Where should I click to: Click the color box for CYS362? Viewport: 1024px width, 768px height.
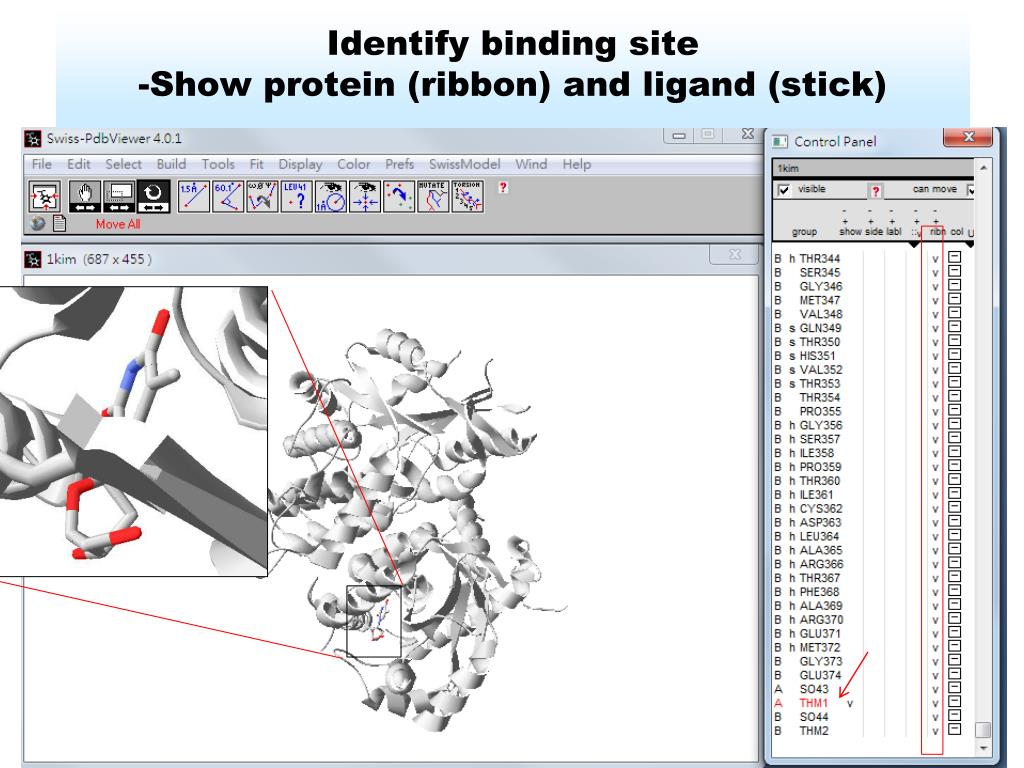point(954,508)
